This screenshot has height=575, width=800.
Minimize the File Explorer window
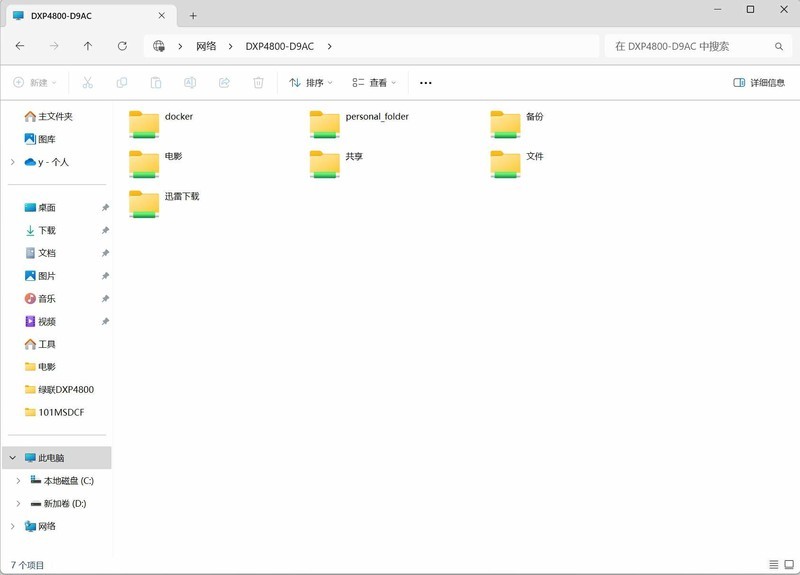click(x=717, y=9)
